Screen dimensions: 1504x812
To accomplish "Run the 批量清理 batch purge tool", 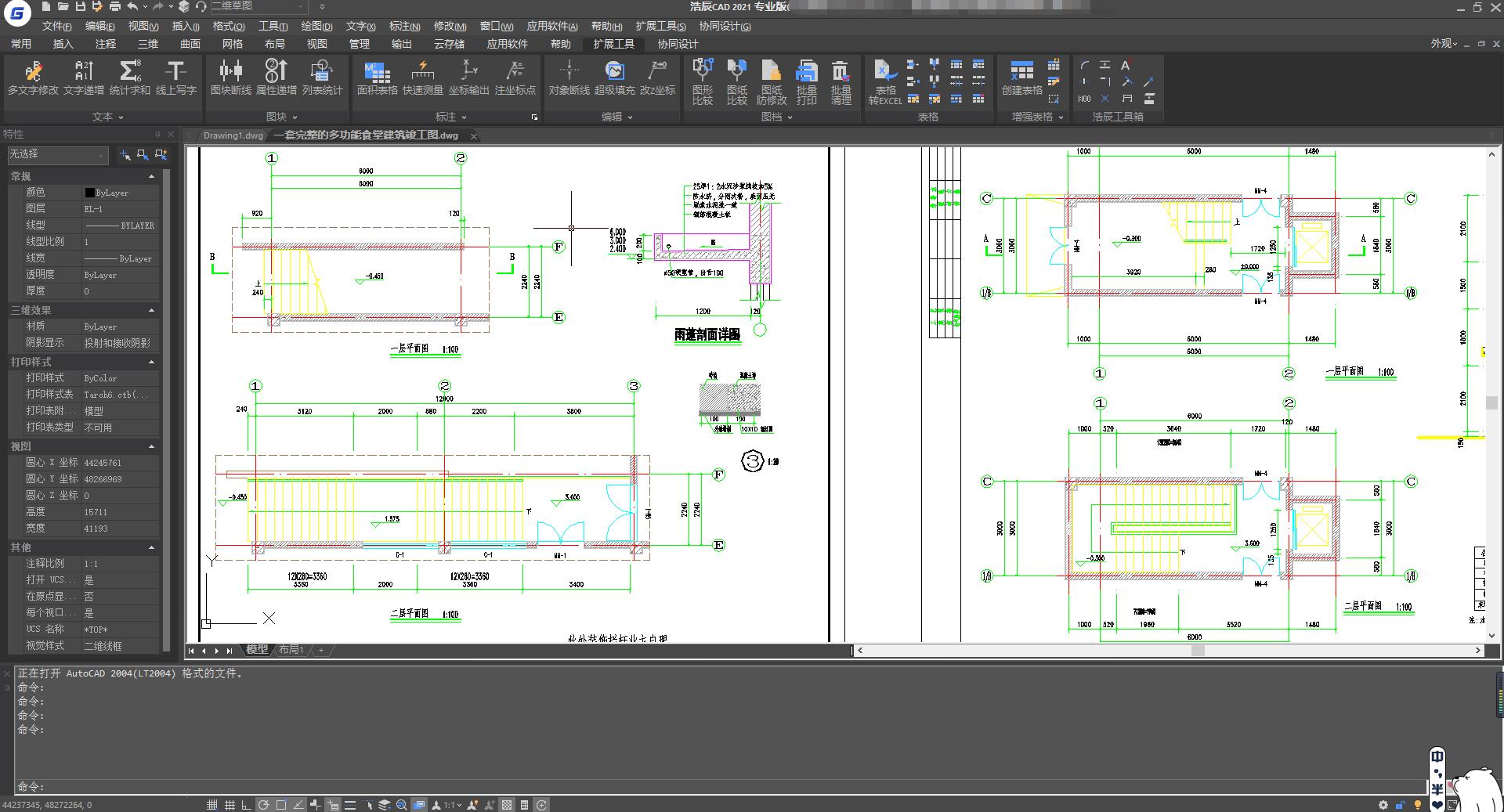I will coord(841,81).
